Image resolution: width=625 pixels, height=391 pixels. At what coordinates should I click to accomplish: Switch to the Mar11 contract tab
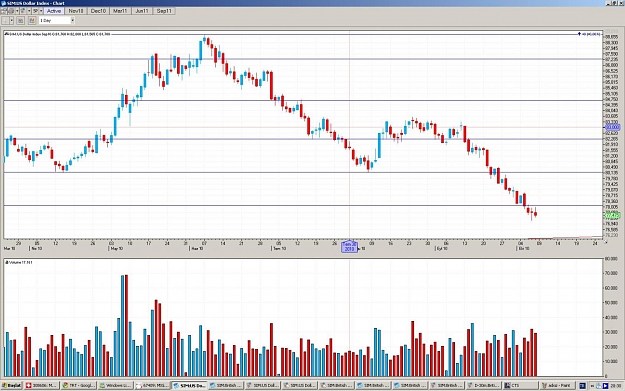click(x=120, y=11)
